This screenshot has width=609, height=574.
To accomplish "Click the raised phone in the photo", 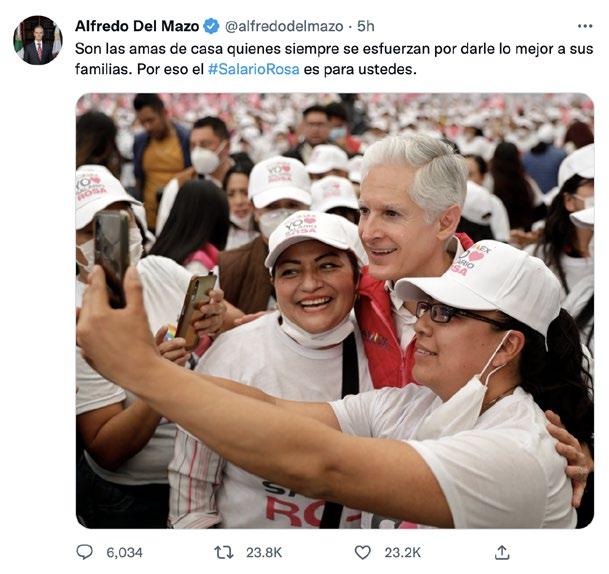I will click(111, 258).
